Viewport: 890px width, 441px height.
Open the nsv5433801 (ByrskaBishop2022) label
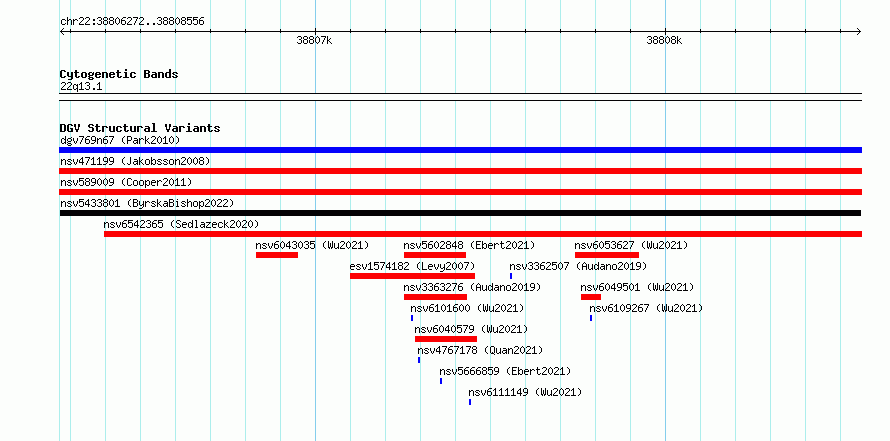coord(147,203)
